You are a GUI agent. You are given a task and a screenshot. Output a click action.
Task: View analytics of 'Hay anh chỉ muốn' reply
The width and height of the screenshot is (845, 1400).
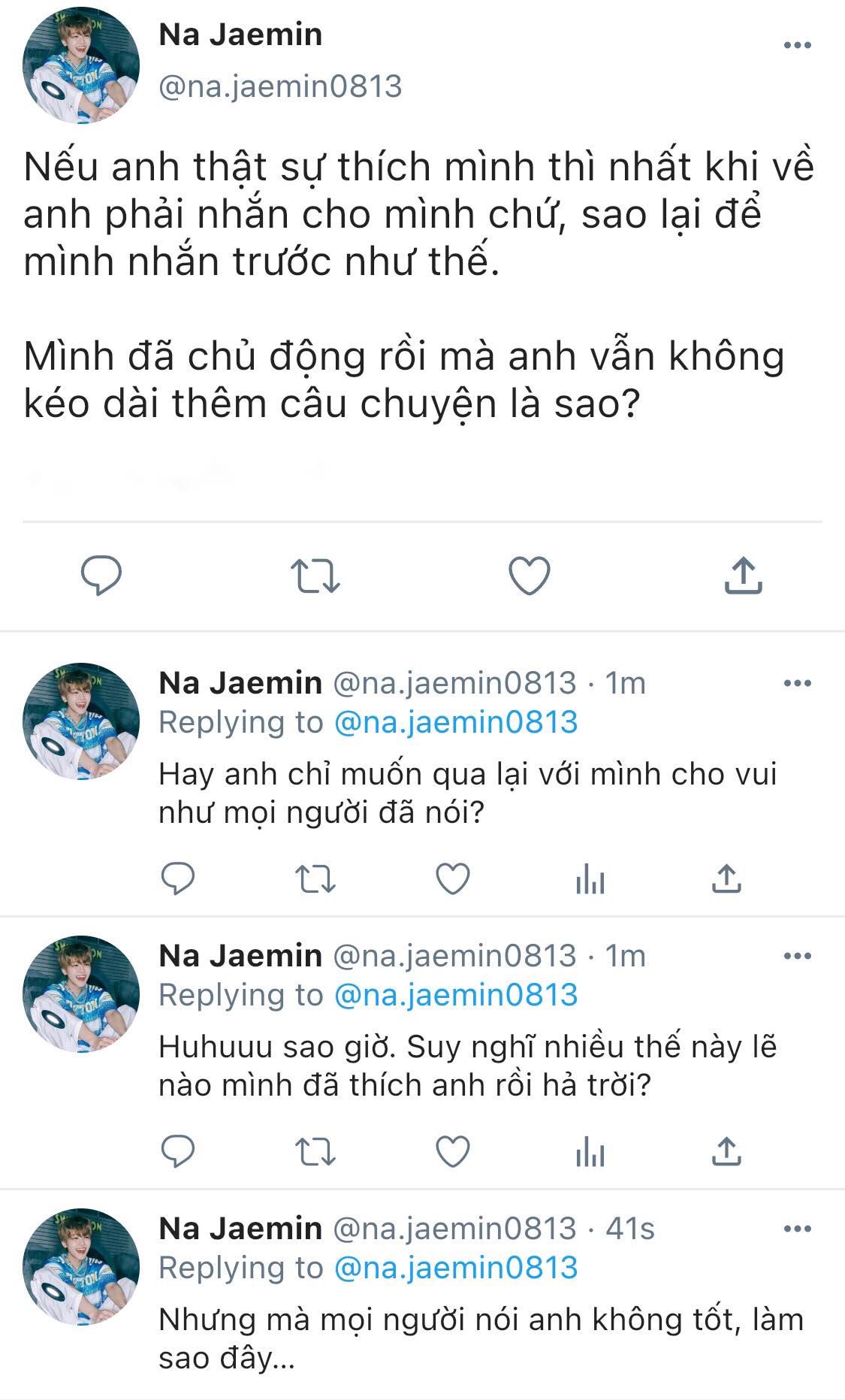click(590, 878)
